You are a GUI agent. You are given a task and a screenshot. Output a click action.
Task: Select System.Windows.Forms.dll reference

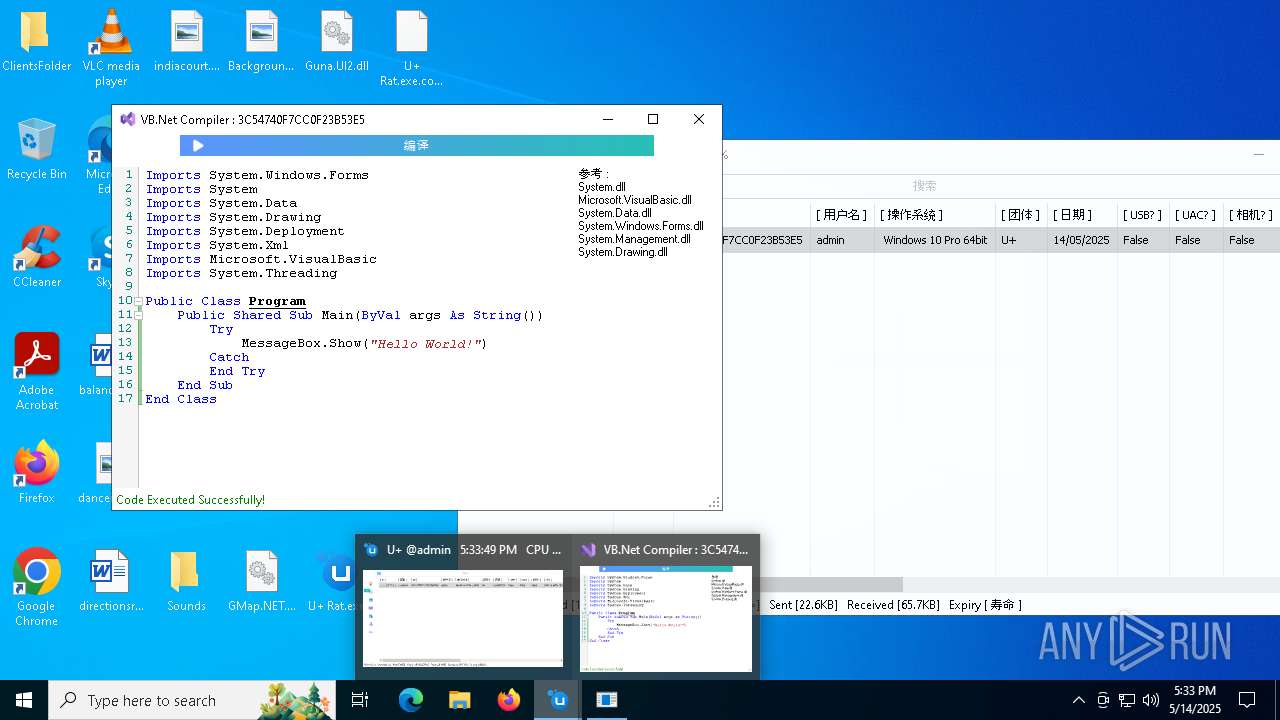click(640, 226)
